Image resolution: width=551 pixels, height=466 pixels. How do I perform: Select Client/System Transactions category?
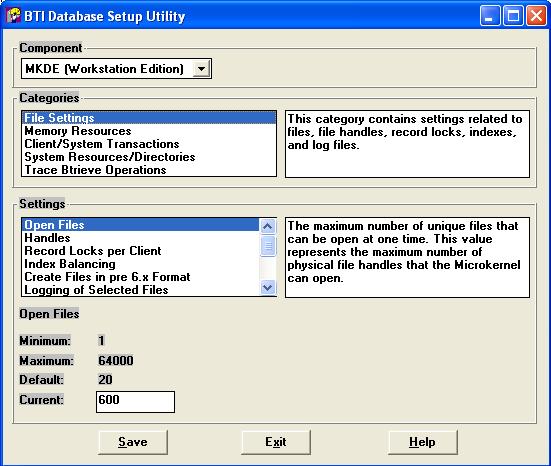tap(149, 144)
